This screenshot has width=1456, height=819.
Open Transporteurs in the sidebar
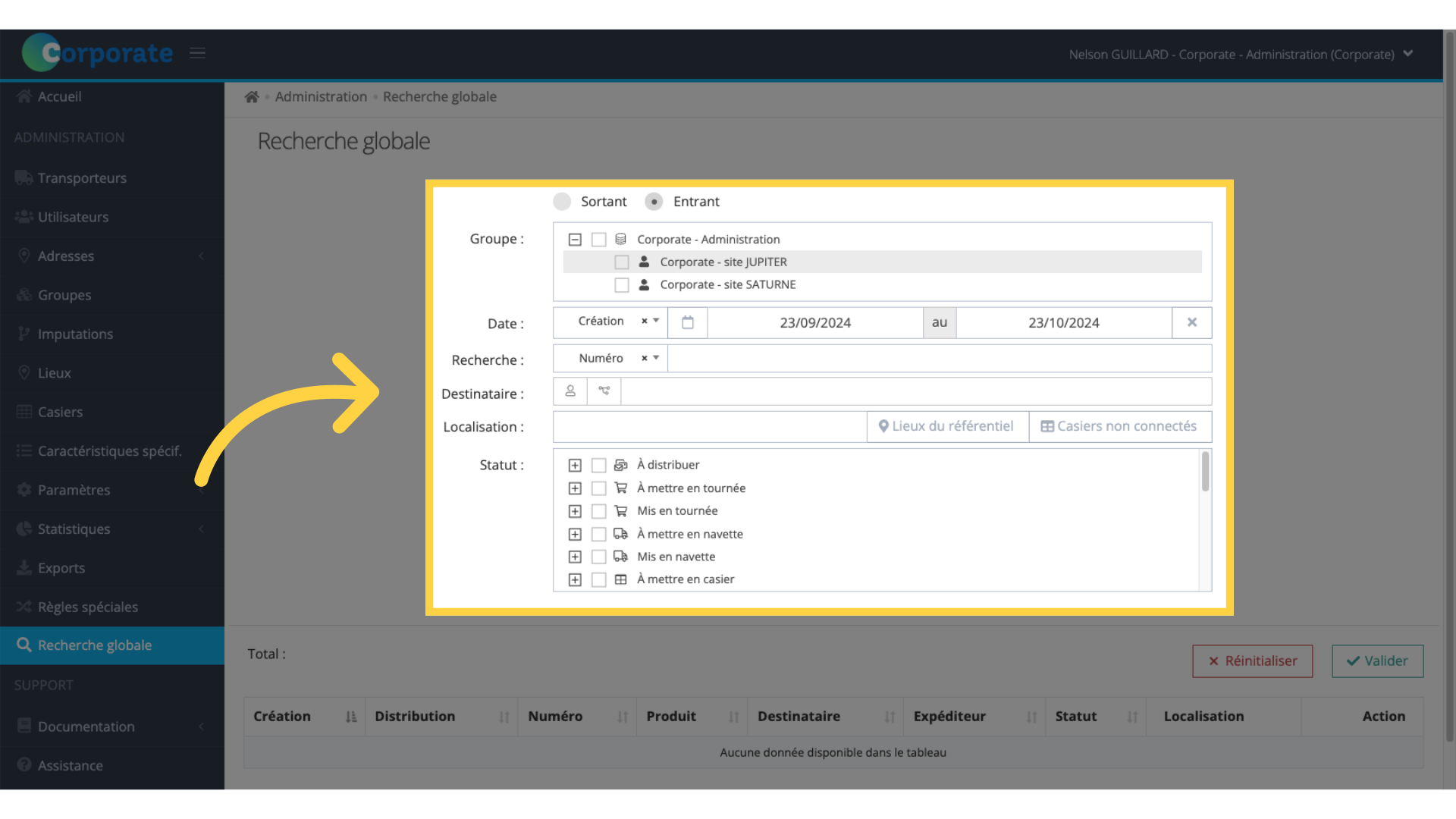tap(112, 178)
